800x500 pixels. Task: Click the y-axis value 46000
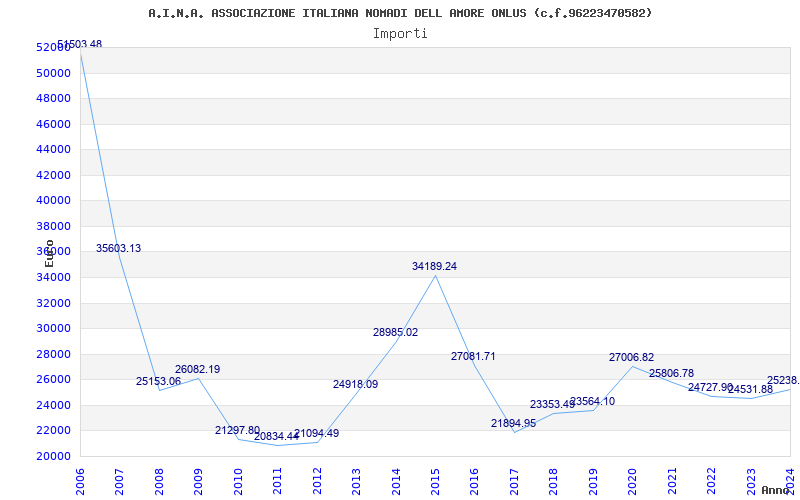pos(53,124)
